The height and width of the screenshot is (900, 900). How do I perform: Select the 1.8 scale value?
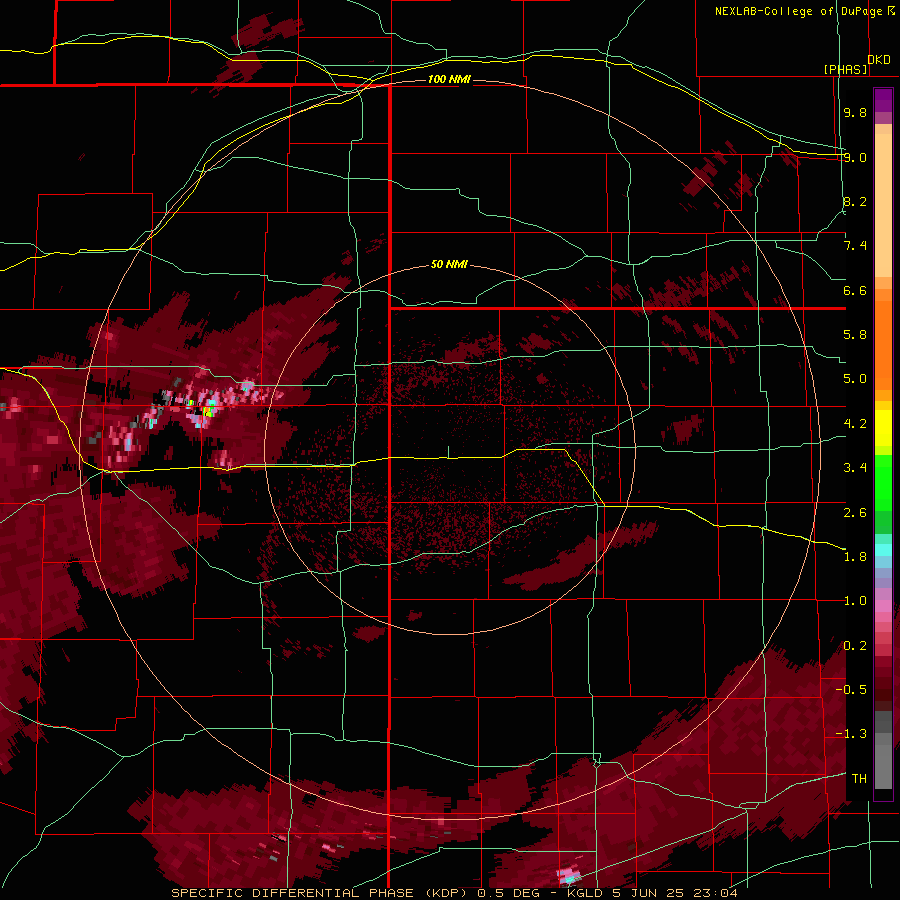click(855, 556)
